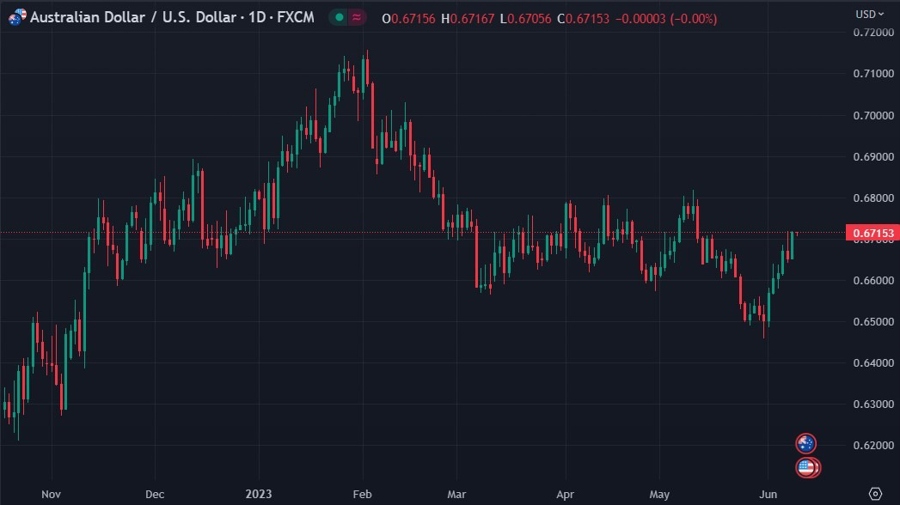Click the close value C0.67153

(583, 18)
